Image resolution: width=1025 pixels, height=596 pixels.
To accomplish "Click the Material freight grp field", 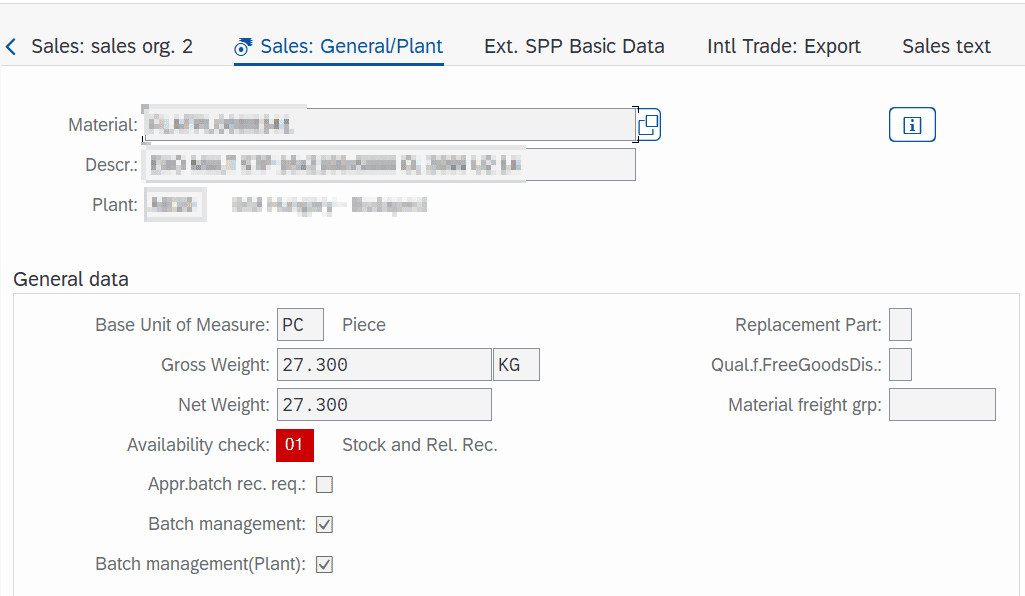I will pos(942,405).
